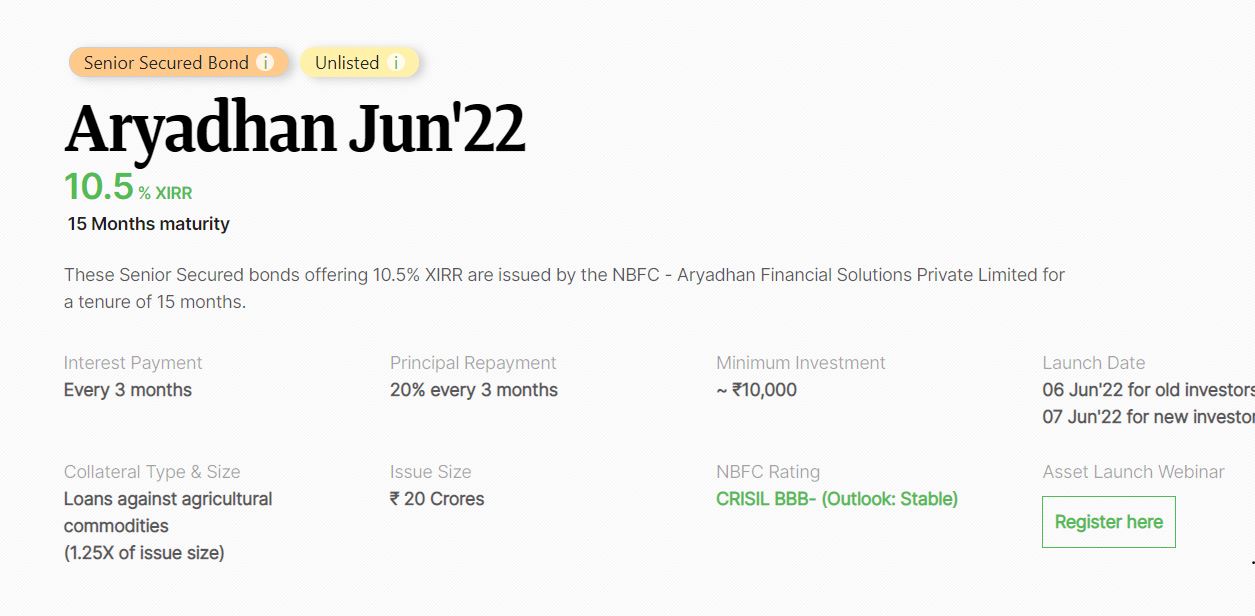Click the Launch Date label
This screenshot has width=1255, height=616.
coord(1094,363)
